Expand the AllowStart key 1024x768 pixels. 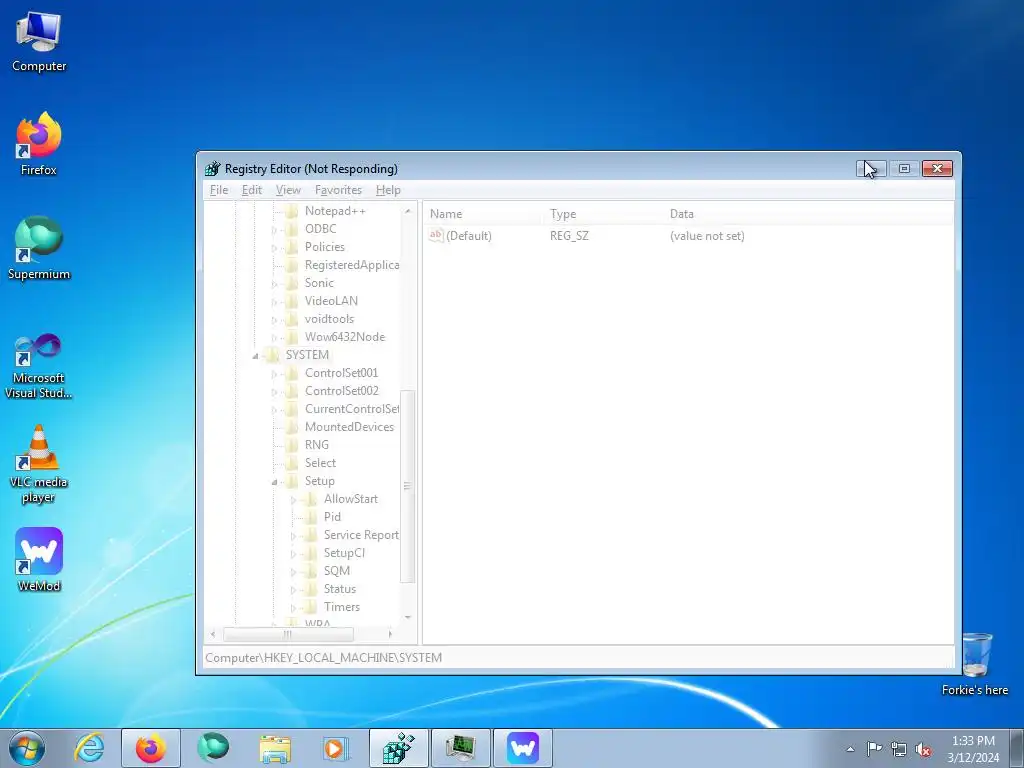tap(293, 500)
